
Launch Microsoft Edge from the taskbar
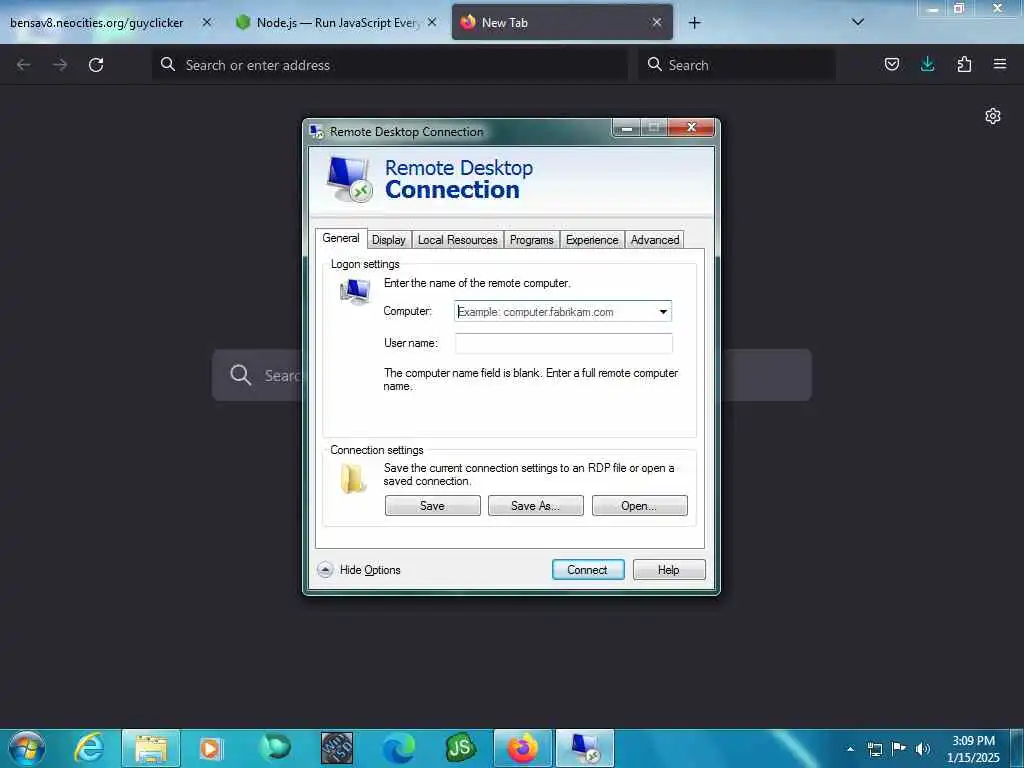[398, 748]
